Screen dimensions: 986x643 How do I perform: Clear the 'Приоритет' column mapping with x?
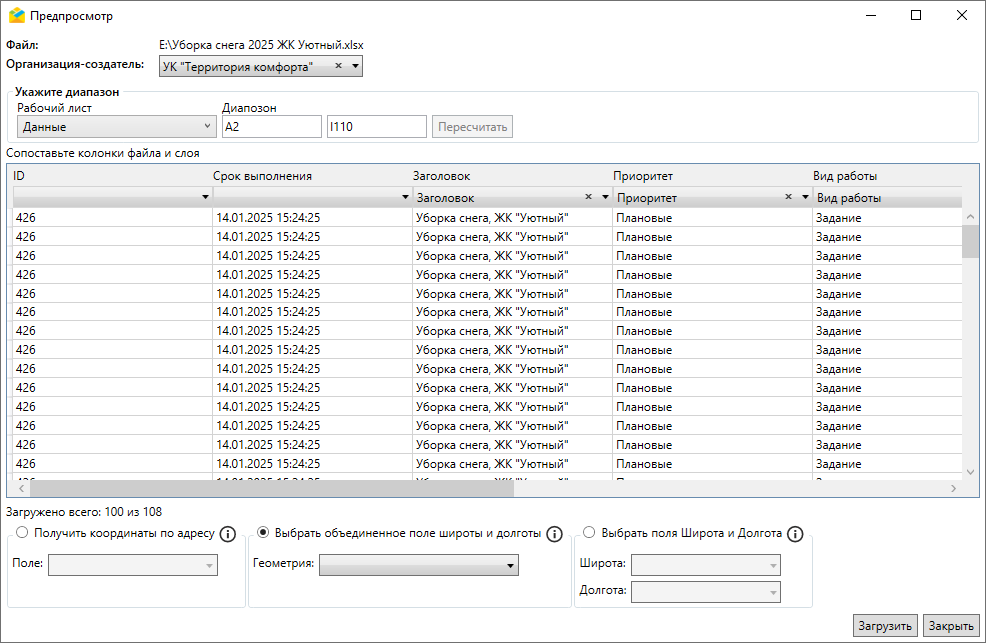(788, 197)
